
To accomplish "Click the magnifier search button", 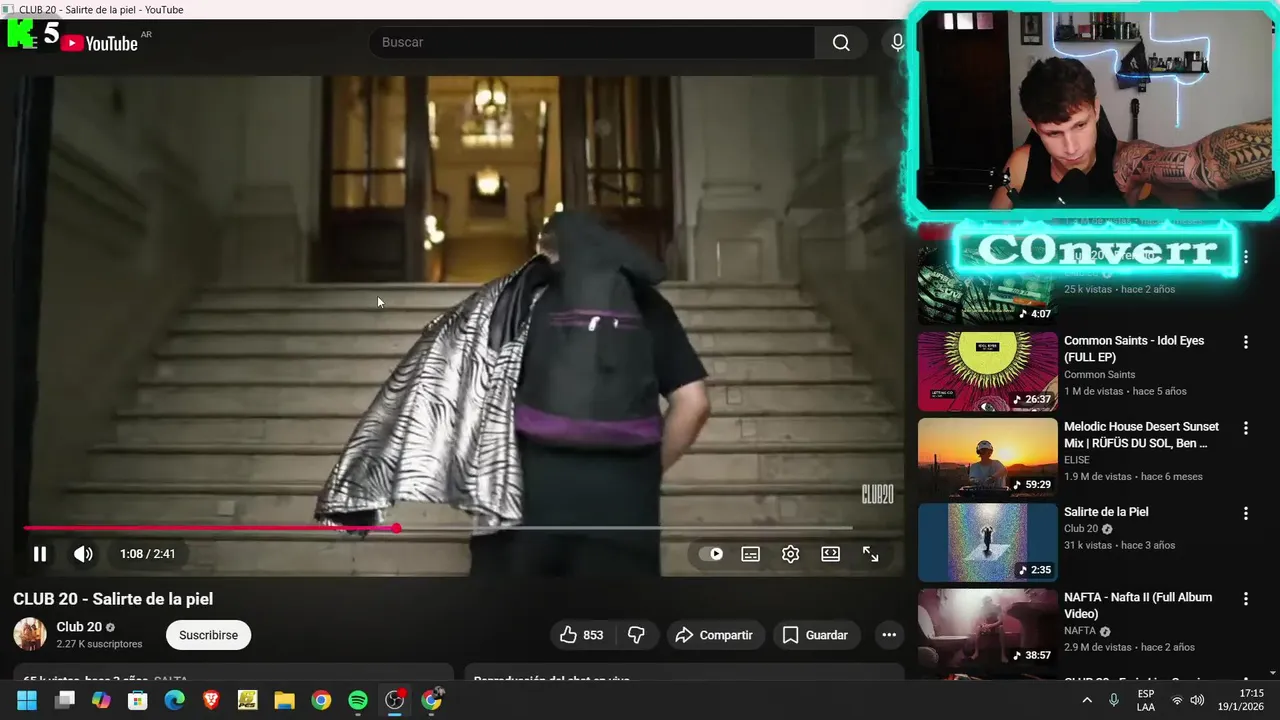I will (841, 42).
